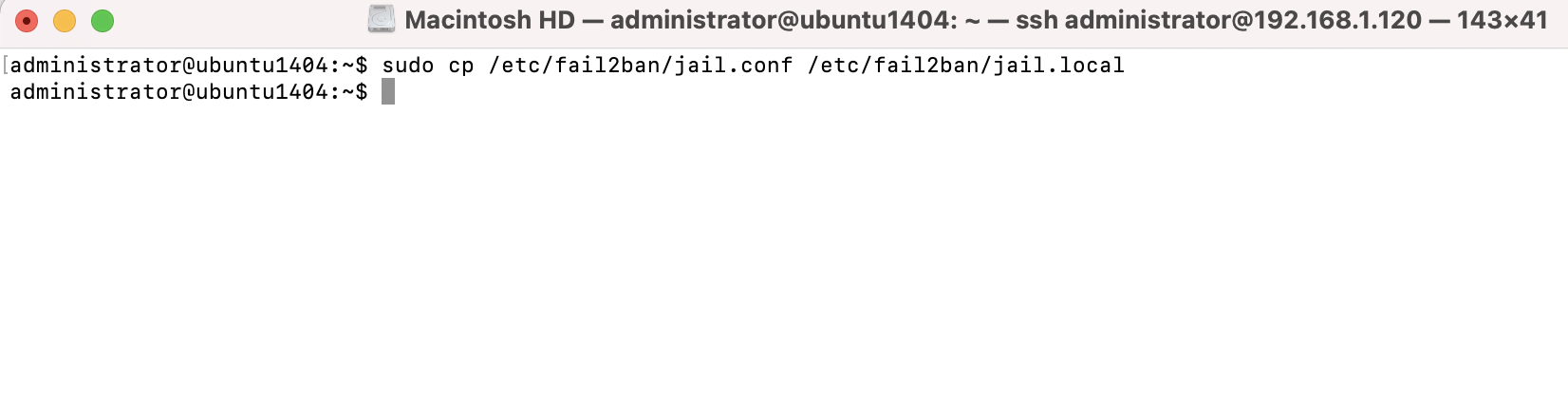Image resolution: width=1568 pixels, height=401 pixels.
Task: Click the /etc/fail2ban/jail.local path
Action: click(x=966, y=66)
